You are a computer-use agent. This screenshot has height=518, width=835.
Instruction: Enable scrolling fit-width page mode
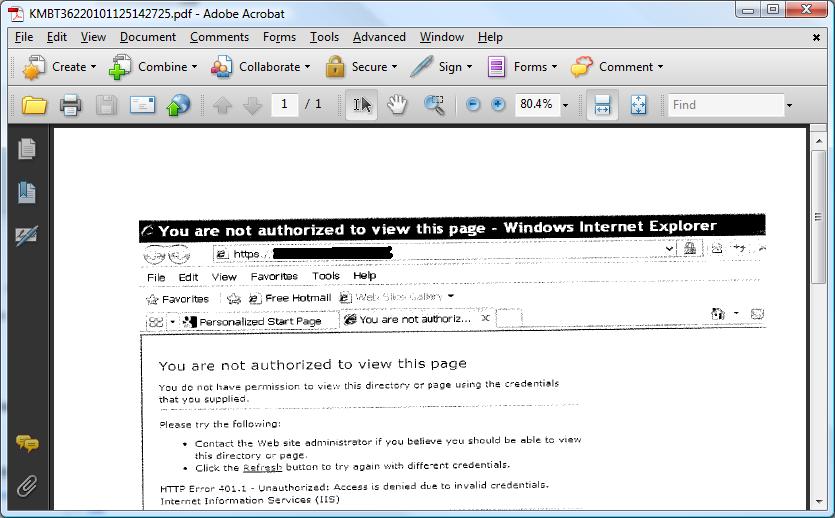pos(602,104)
